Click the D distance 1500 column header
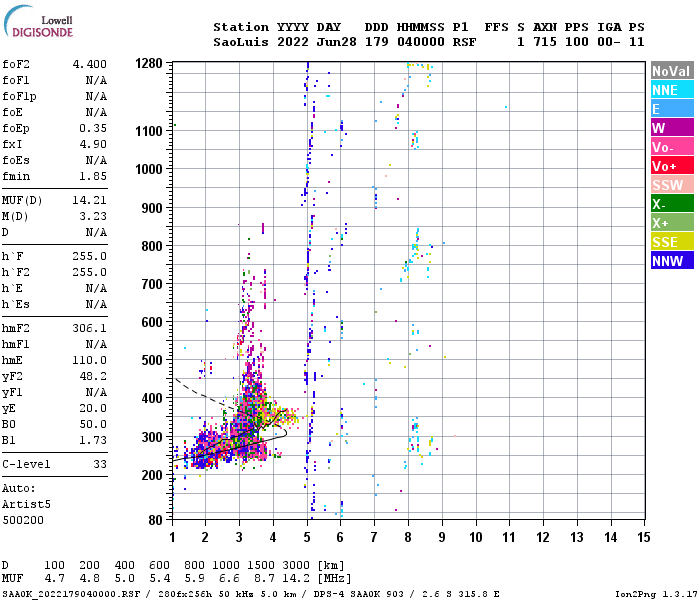This screenshot has width=700, height=600. pos(261,565)
